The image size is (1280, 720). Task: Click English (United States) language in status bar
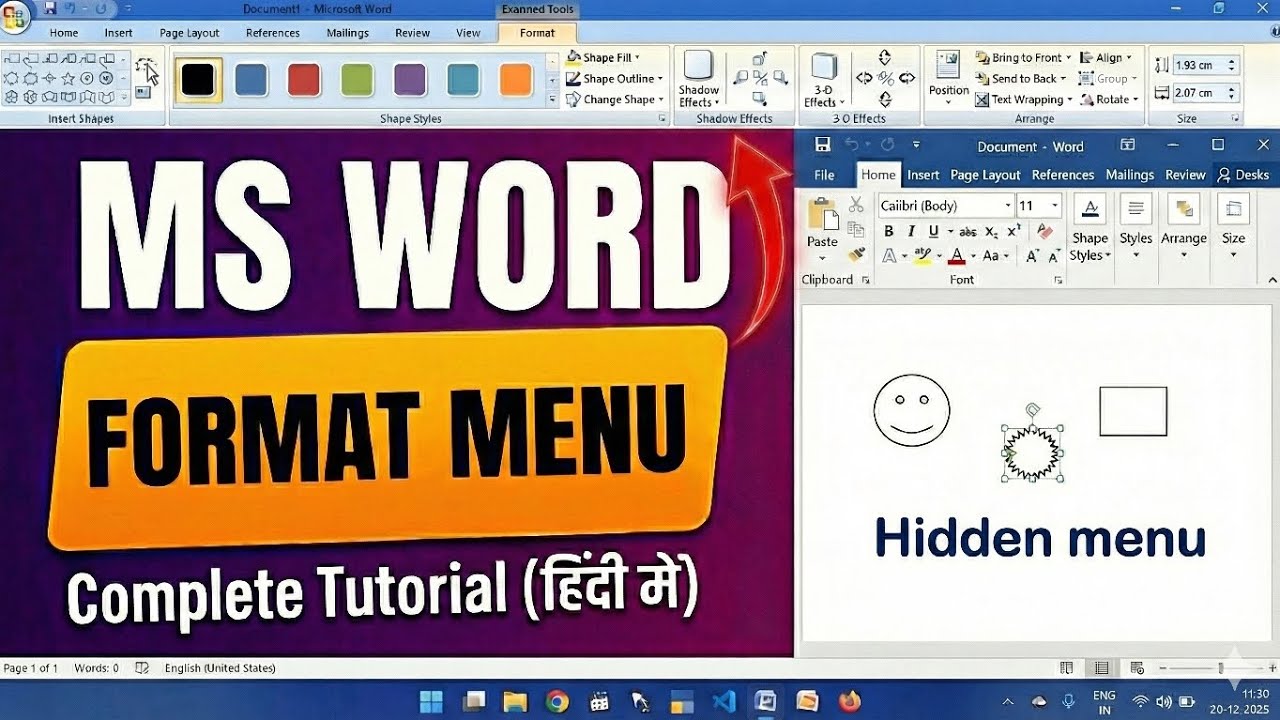coord(220,668)
